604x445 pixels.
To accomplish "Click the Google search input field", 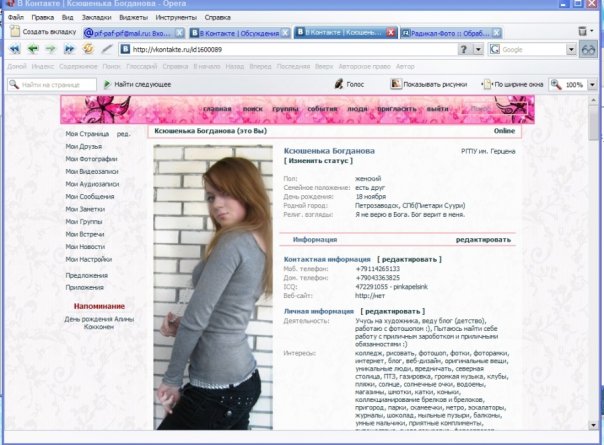I will click(x=532, y=49).
